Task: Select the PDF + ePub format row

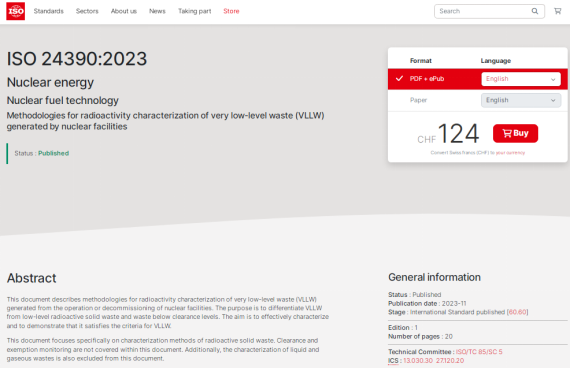Action: (x=477, y=79)
